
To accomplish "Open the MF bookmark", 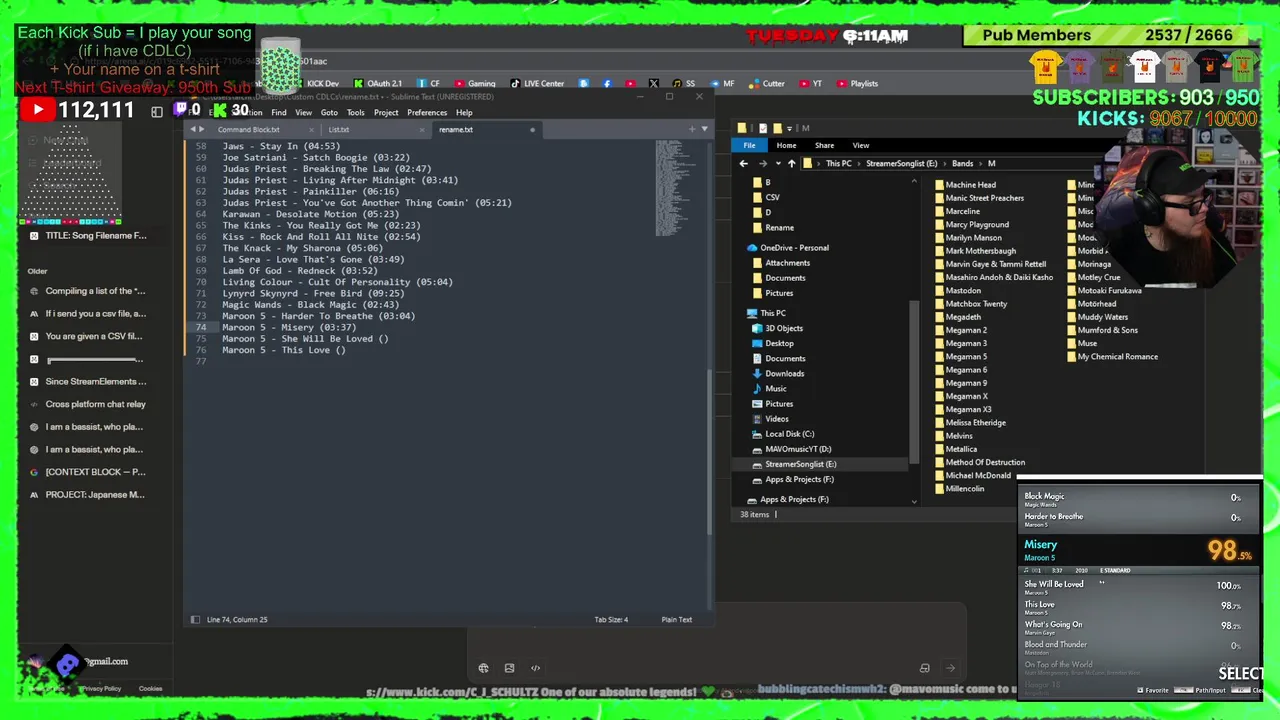I will [722, 84].
